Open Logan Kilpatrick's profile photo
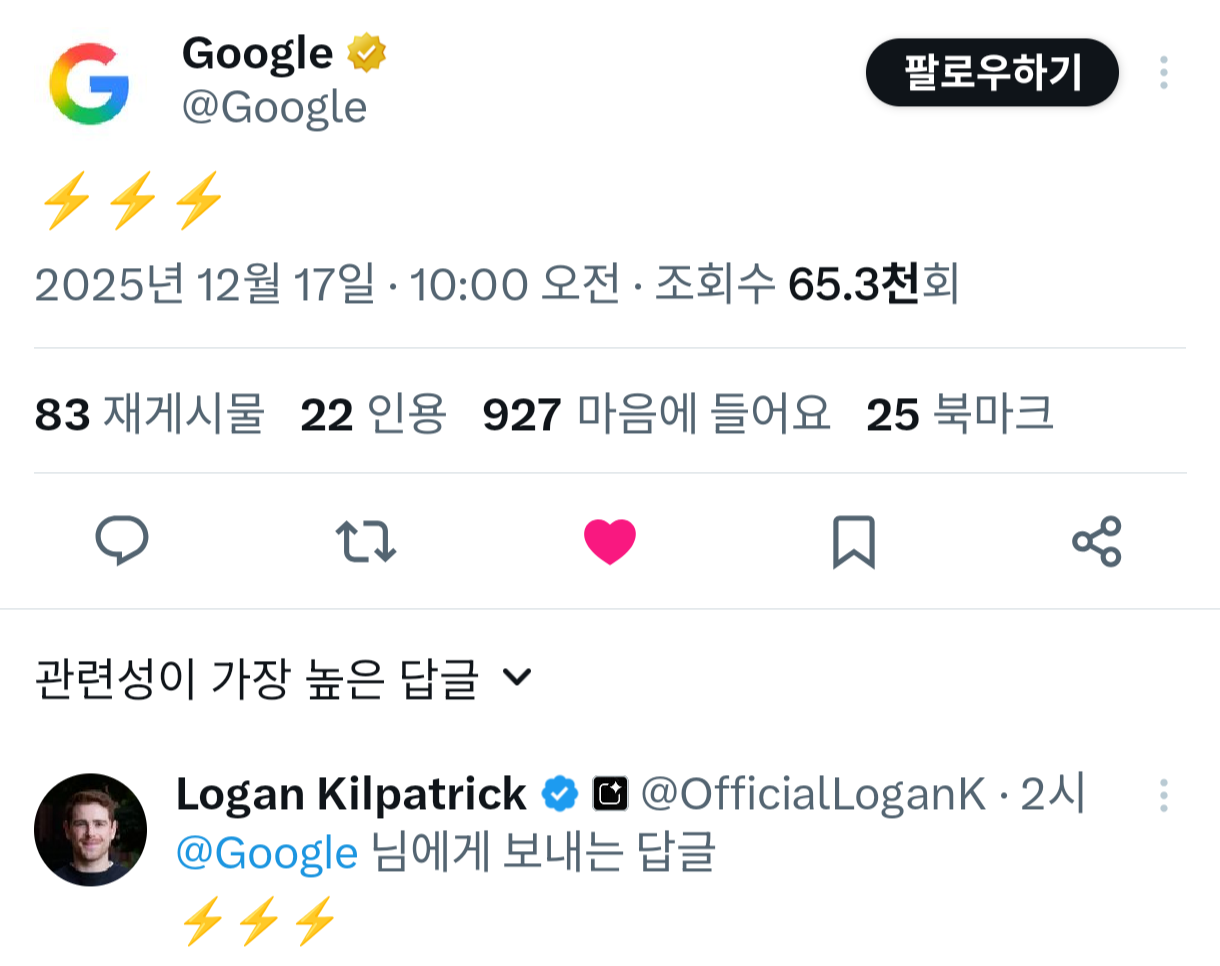The height and width of the screenshot is (966, 1220). [x=90, y=829]
